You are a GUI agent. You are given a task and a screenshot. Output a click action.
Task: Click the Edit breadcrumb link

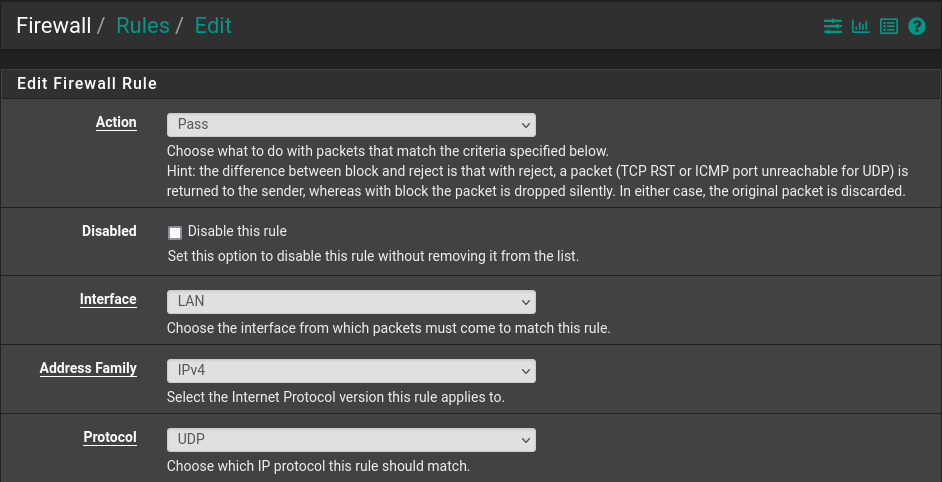213,26
